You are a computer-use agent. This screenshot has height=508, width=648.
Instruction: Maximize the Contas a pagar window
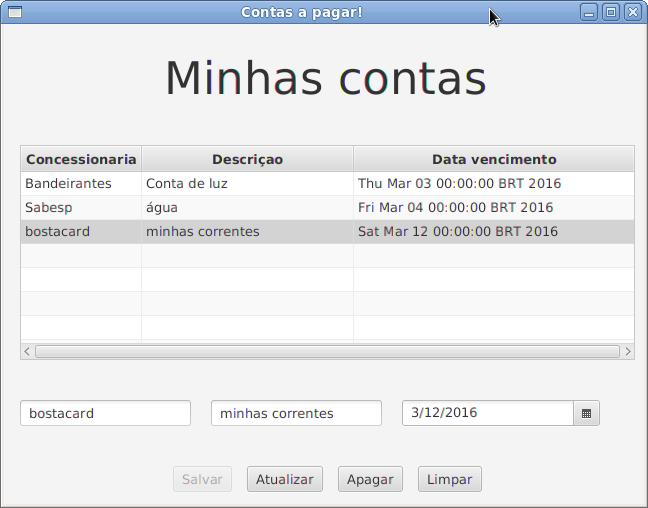coord(611,12)
